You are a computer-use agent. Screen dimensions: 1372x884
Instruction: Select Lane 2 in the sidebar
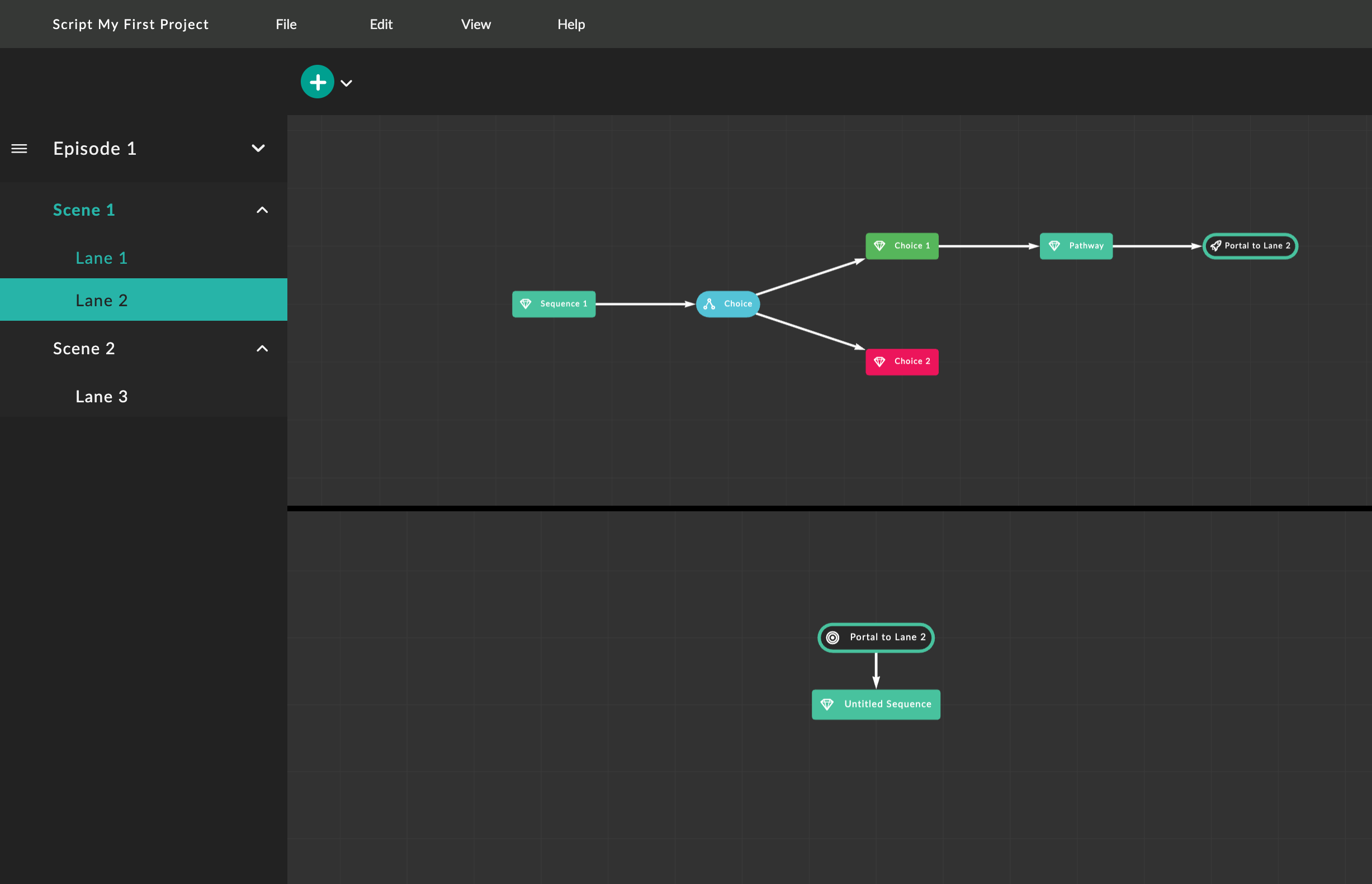pyautogui.click(x=144, y=300)
